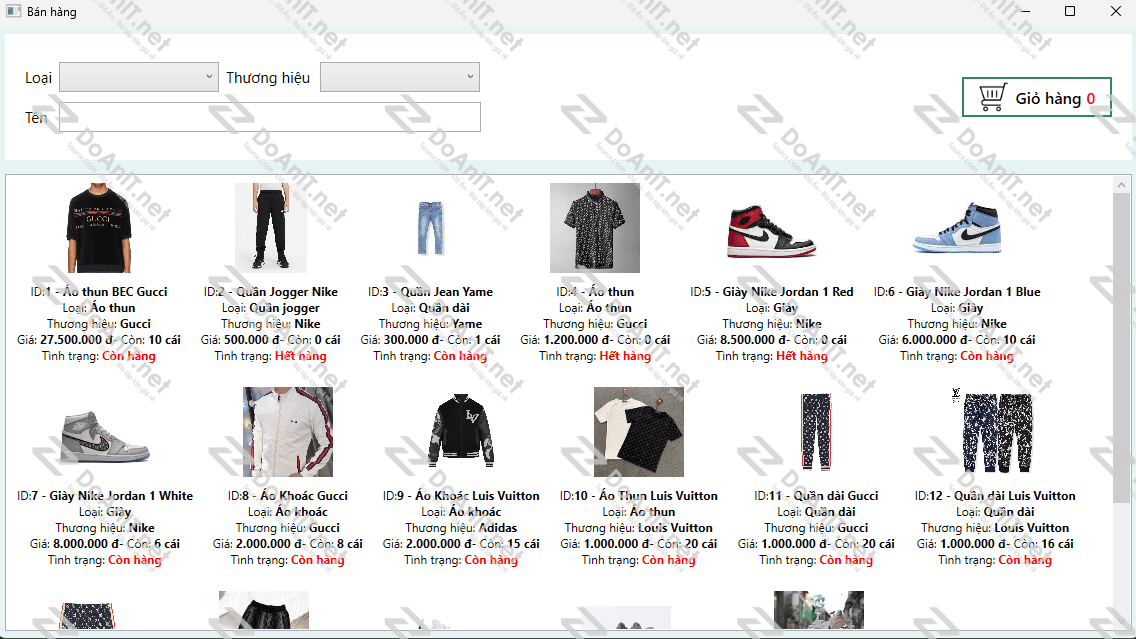Minimize the Bán hàng window

coord(1025,11)
